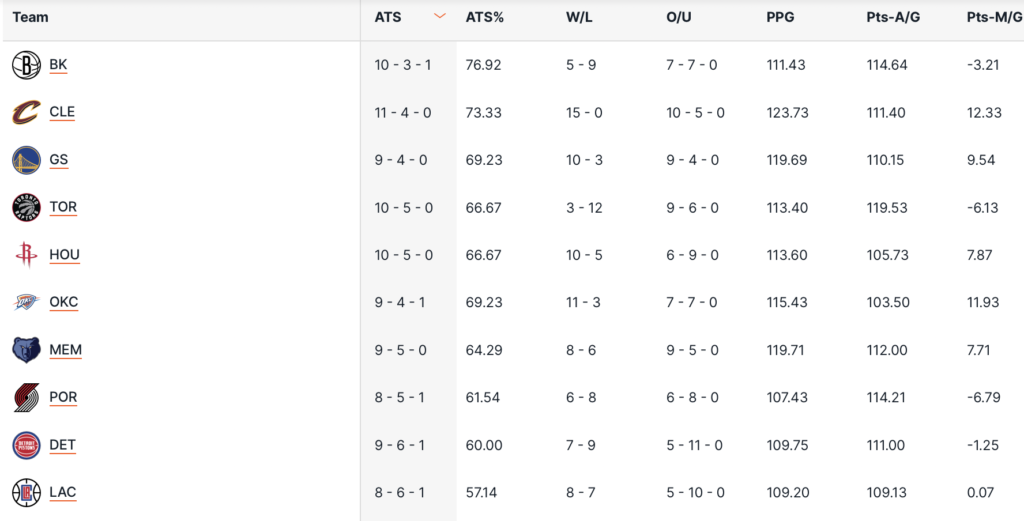The width and height of the screenshot is (1024, 521).
Task: Open the LA Clippers logo
Action: tap(26, 493)
